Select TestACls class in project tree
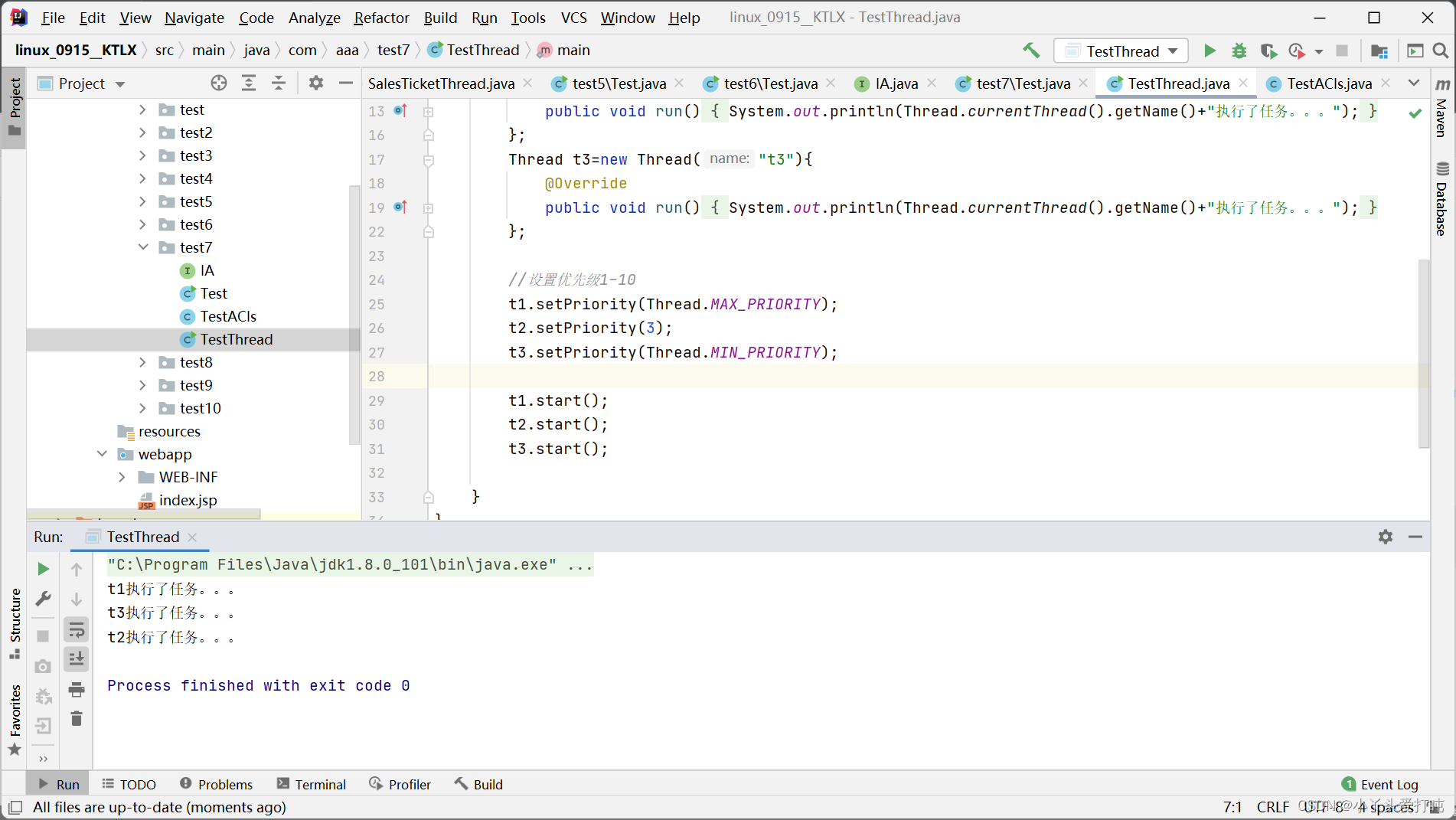The image size is (1456, 820). click(228, 316)
